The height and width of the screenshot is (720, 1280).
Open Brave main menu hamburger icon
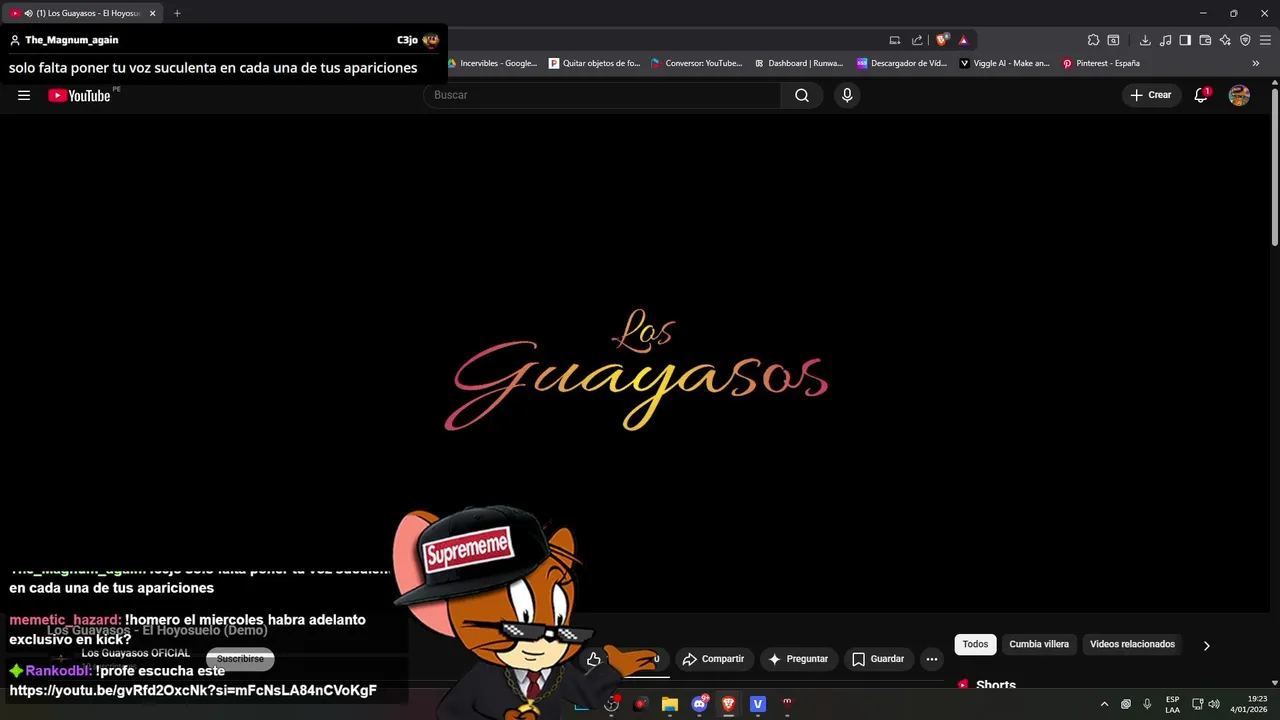1265,40
